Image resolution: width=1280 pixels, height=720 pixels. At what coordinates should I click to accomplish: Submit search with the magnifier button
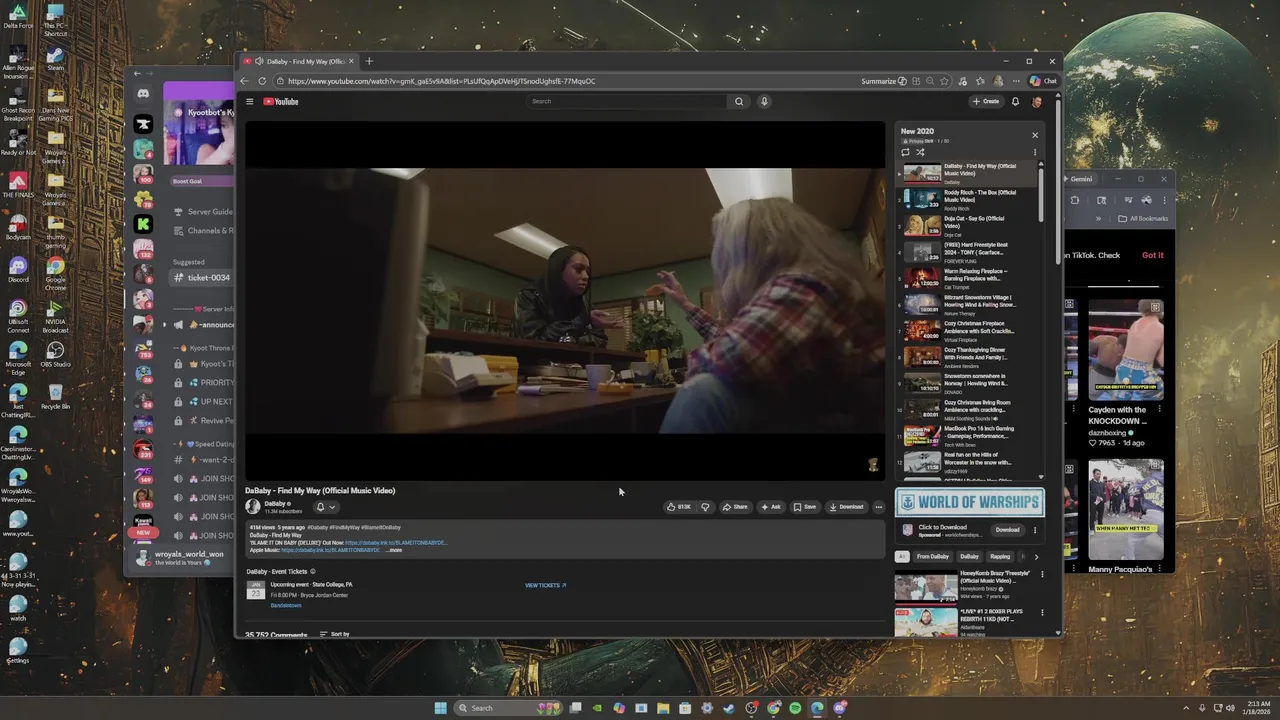pos(739,101)
